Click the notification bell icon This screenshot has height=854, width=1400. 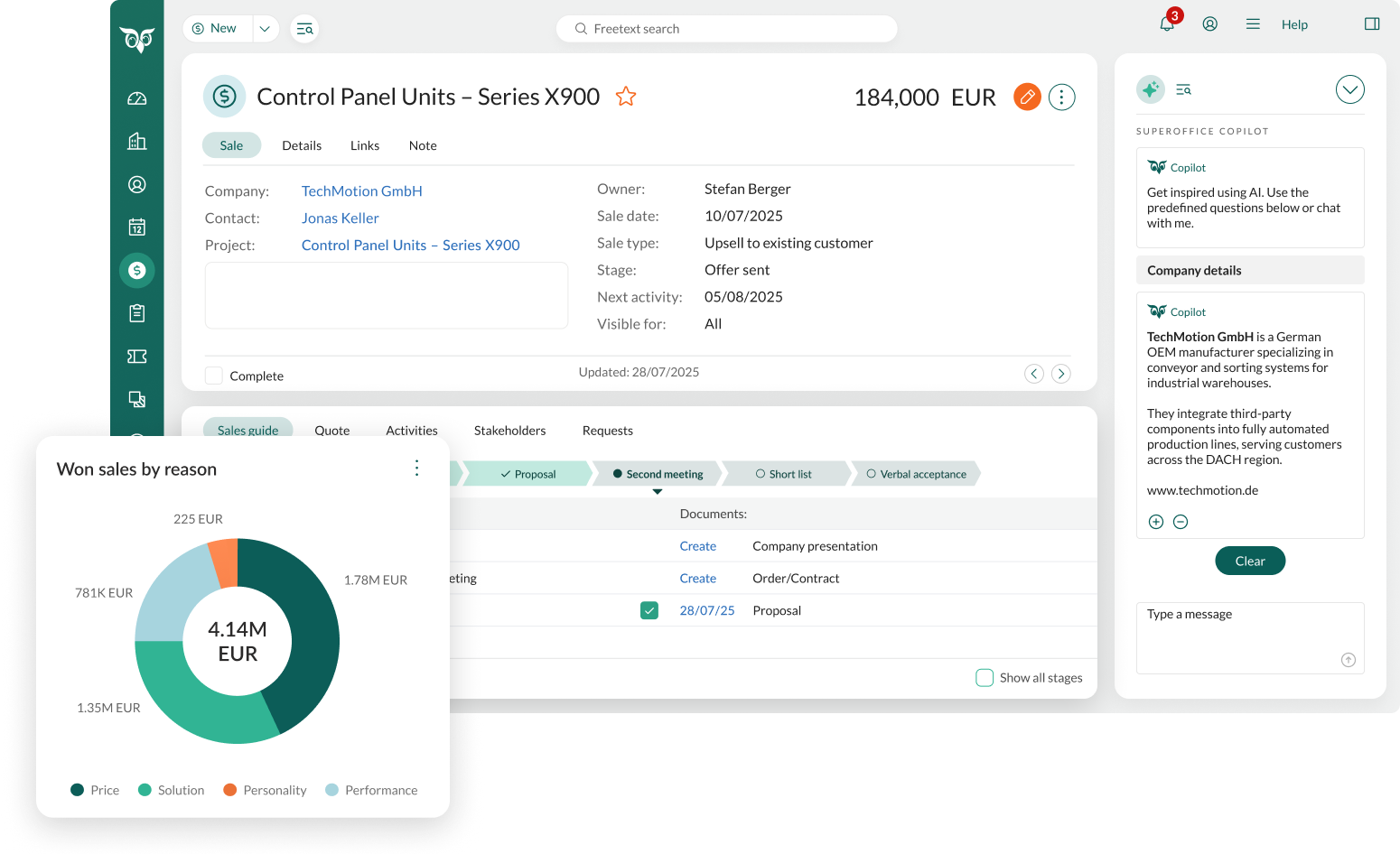(x=1167, y=24)
